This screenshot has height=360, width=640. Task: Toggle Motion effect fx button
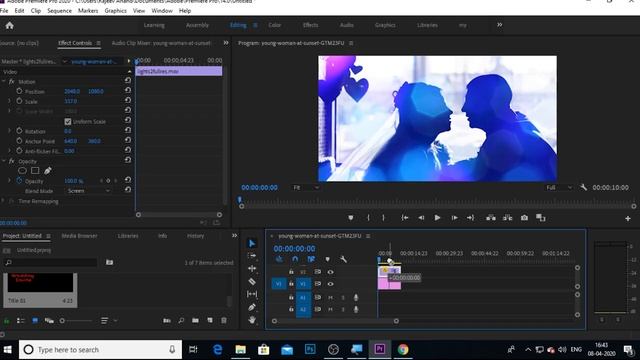coord(11,82)
